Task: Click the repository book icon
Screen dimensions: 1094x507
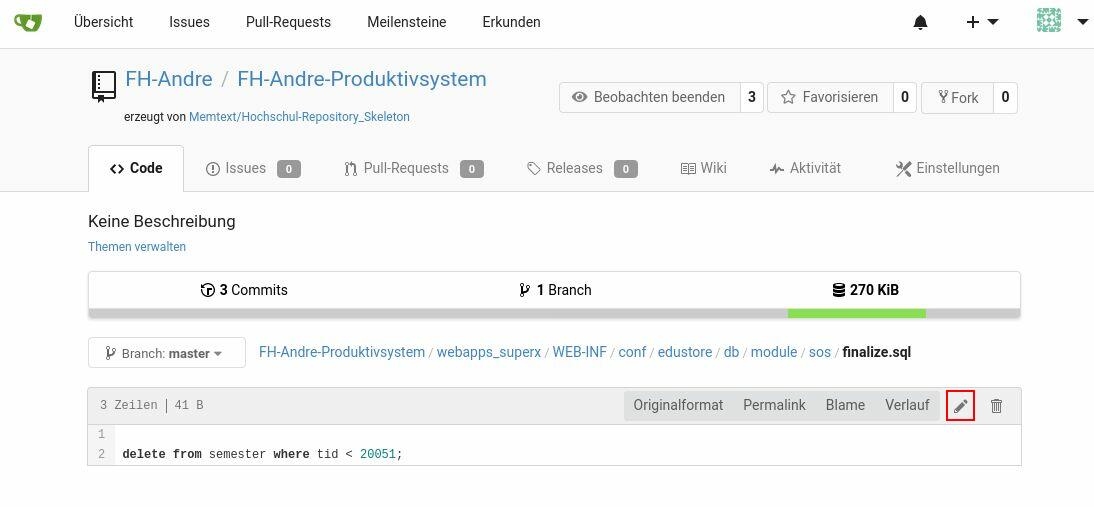Action: point(103,86)
